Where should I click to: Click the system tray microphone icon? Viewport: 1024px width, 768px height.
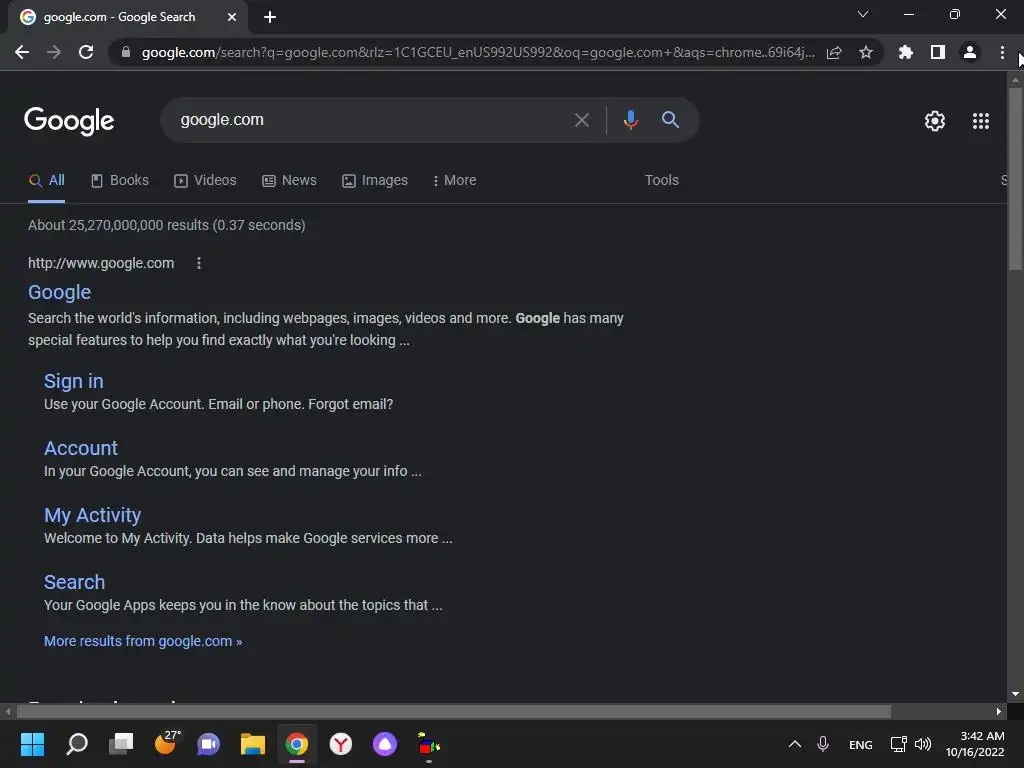823,744
